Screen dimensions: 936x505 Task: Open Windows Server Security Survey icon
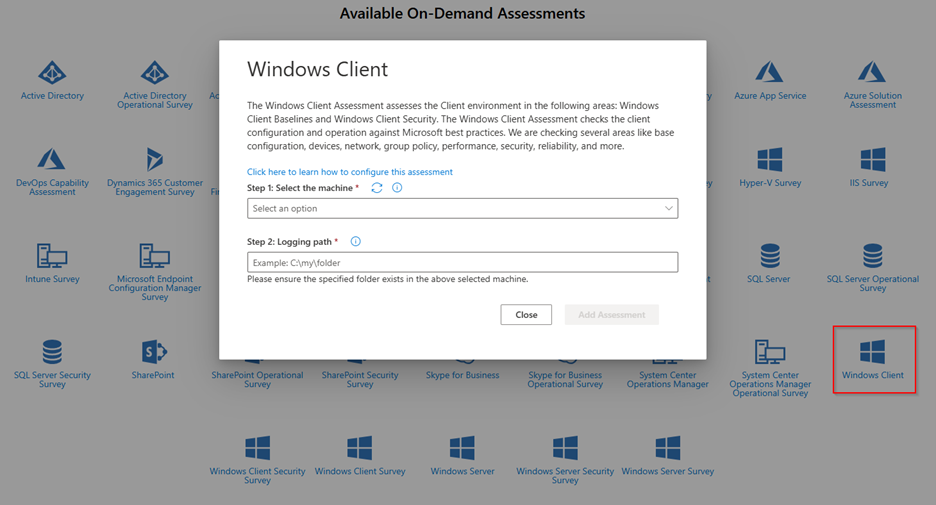(565, 448)
